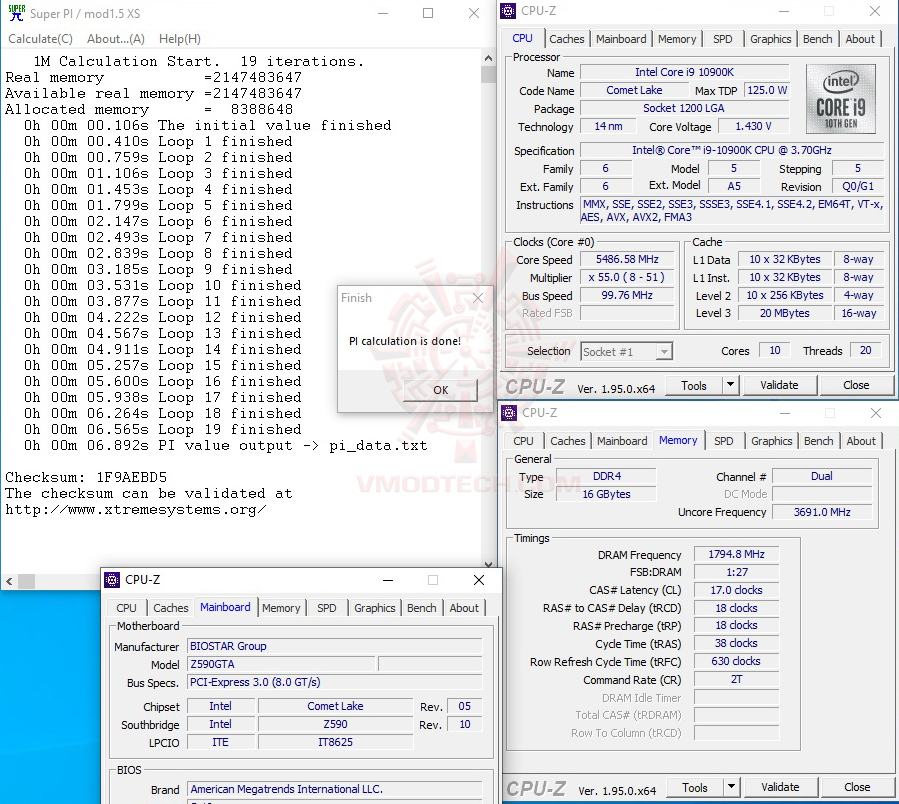This screenshot has height=804, width=899.
Task: Click the CPU-Z icon in top window title
Action: point(508,11)
